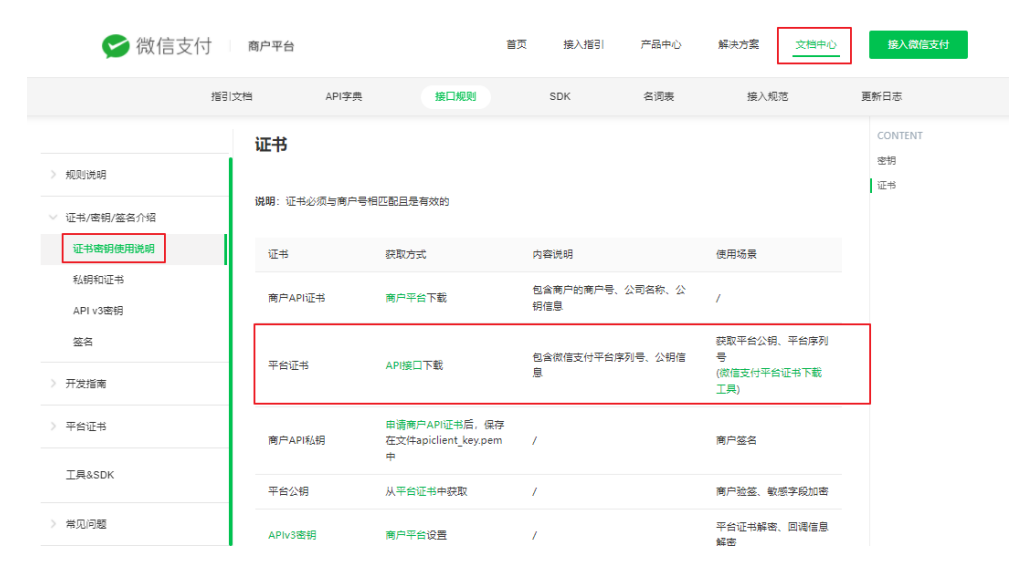Go to 产品中心 in top navigation
Screen dimensions: 1014x580
661,45
